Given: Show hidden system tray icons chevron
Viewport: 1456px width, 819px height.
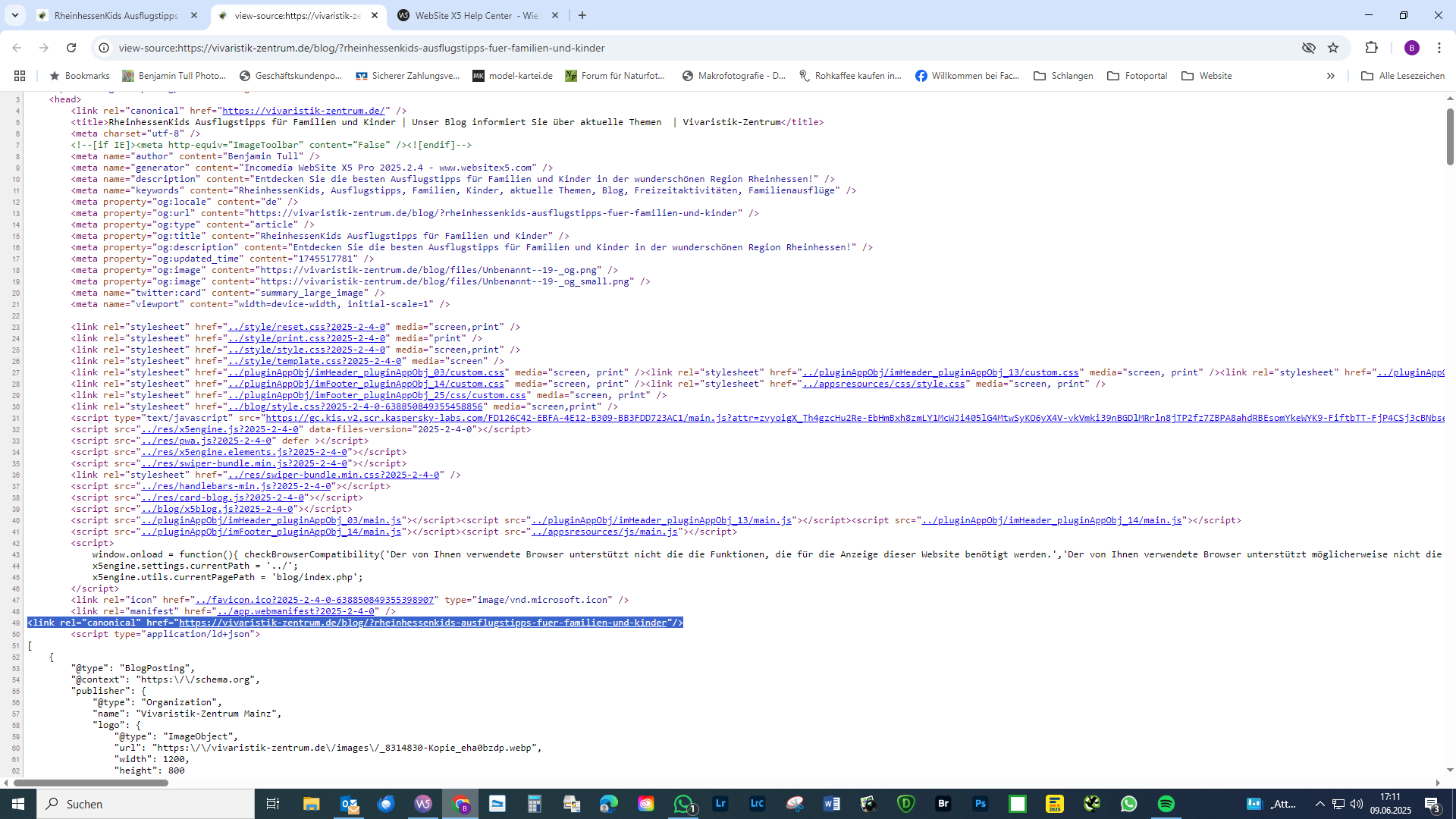Looking at the screenshot, I should tap(1319, 804).
